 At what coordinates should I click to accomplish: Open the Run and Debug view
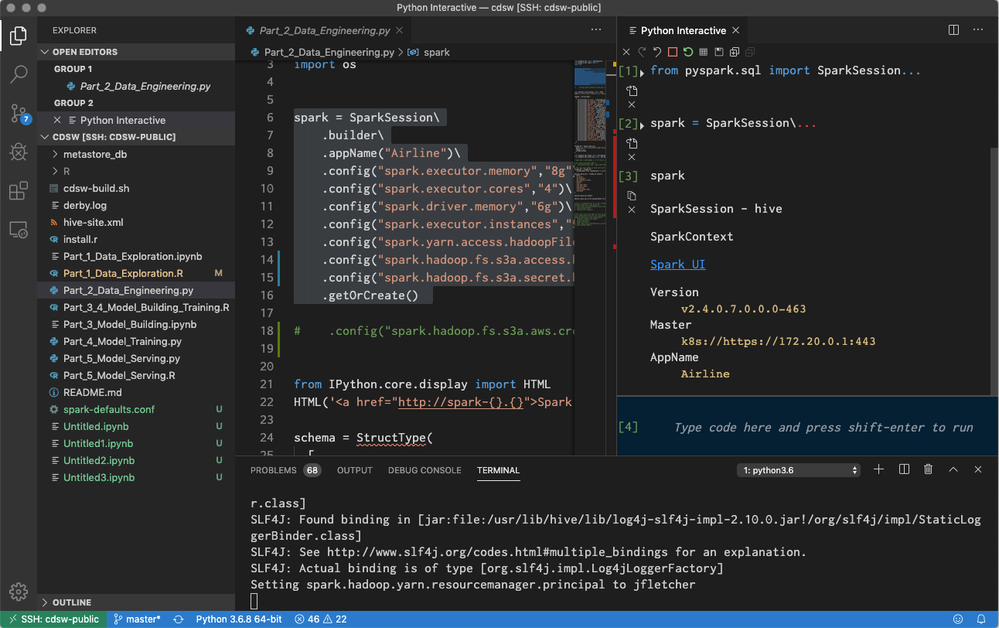click(x=18, y=152)
